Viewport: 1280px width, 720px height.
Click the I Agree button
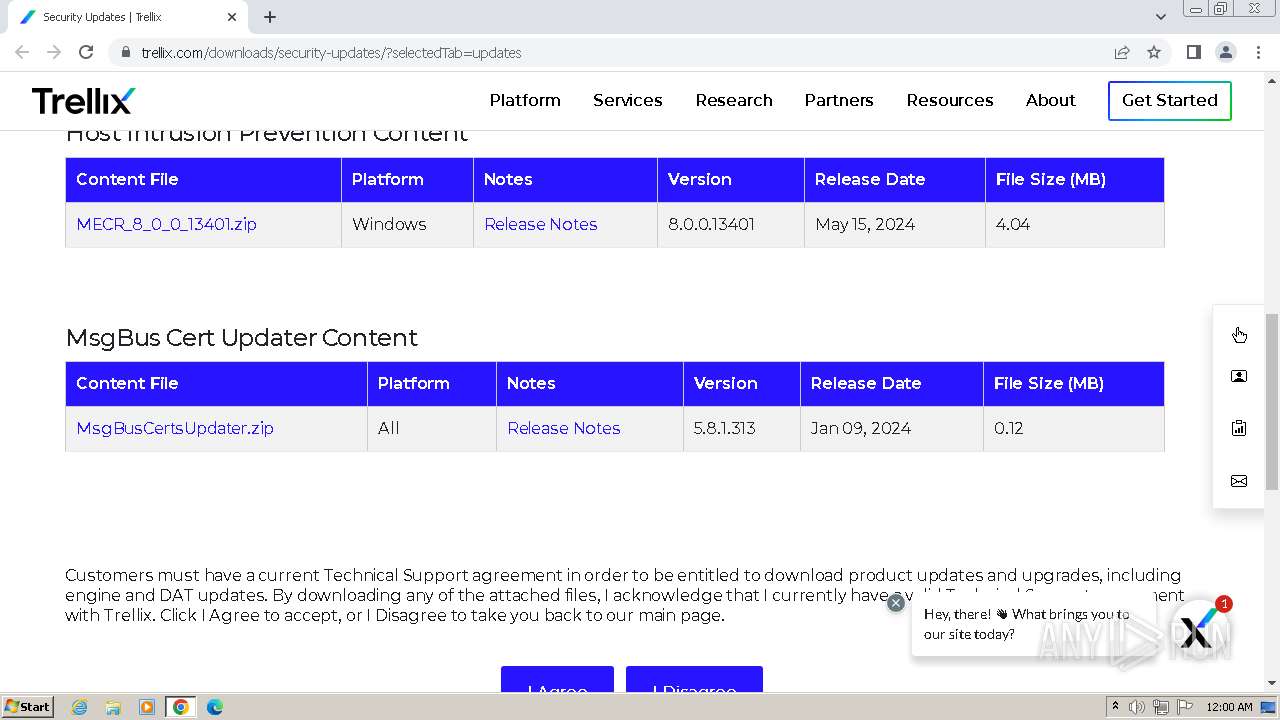pyautogui.click(x=557, y=679)
